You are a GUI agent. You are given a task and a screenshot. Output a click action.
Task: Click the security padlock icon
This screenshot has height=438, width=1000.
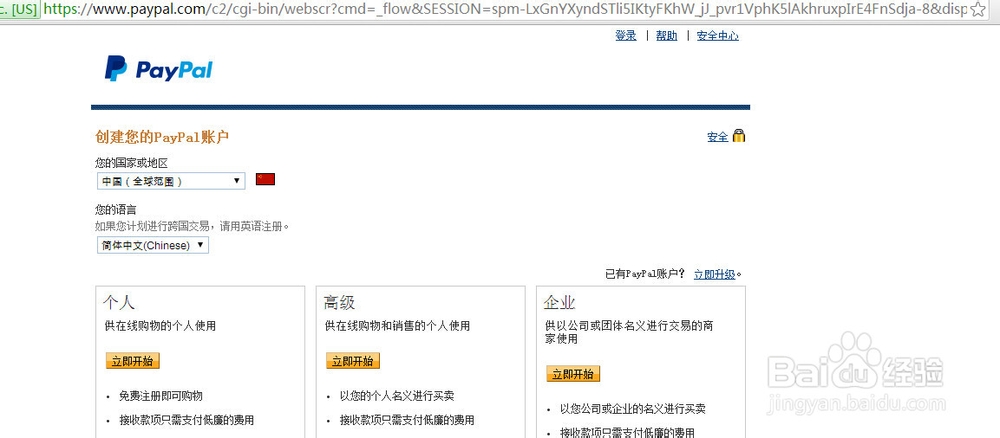(x=739, y=135)
